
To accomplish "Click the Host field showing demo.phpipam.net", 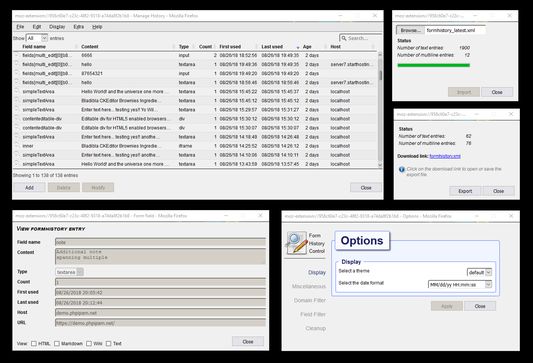I will pos(160,312).
